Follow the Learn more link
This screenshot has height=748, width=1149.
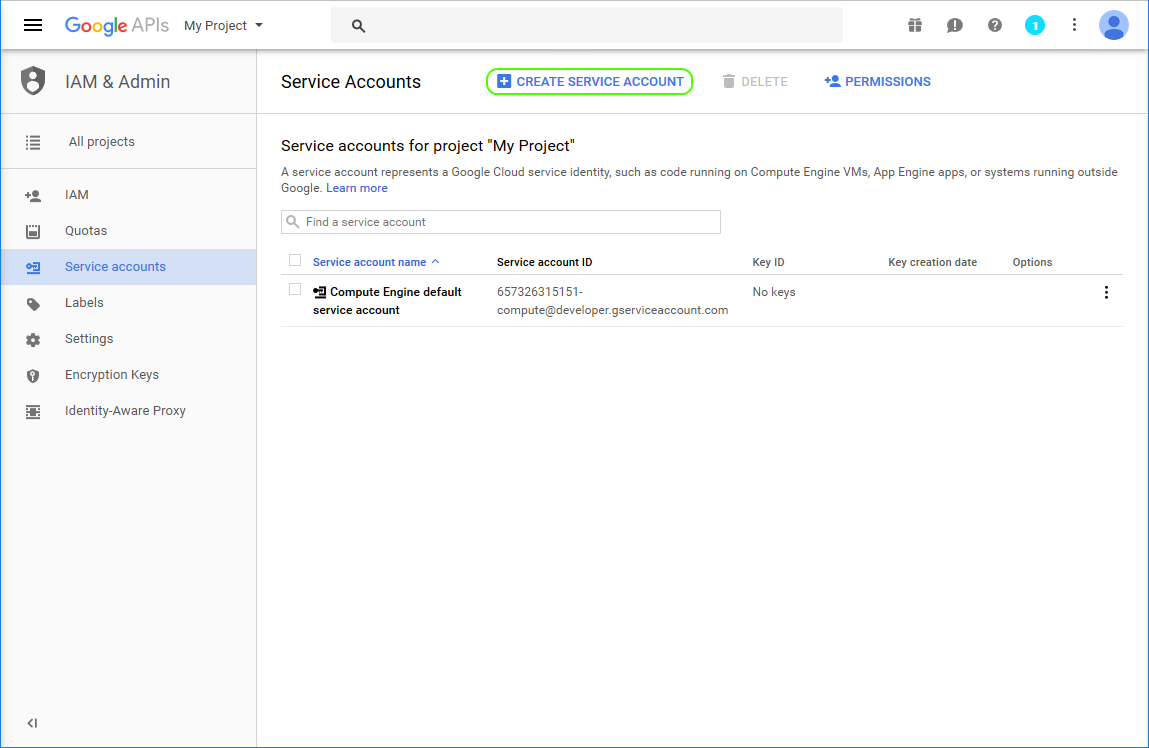click(357, 188)
